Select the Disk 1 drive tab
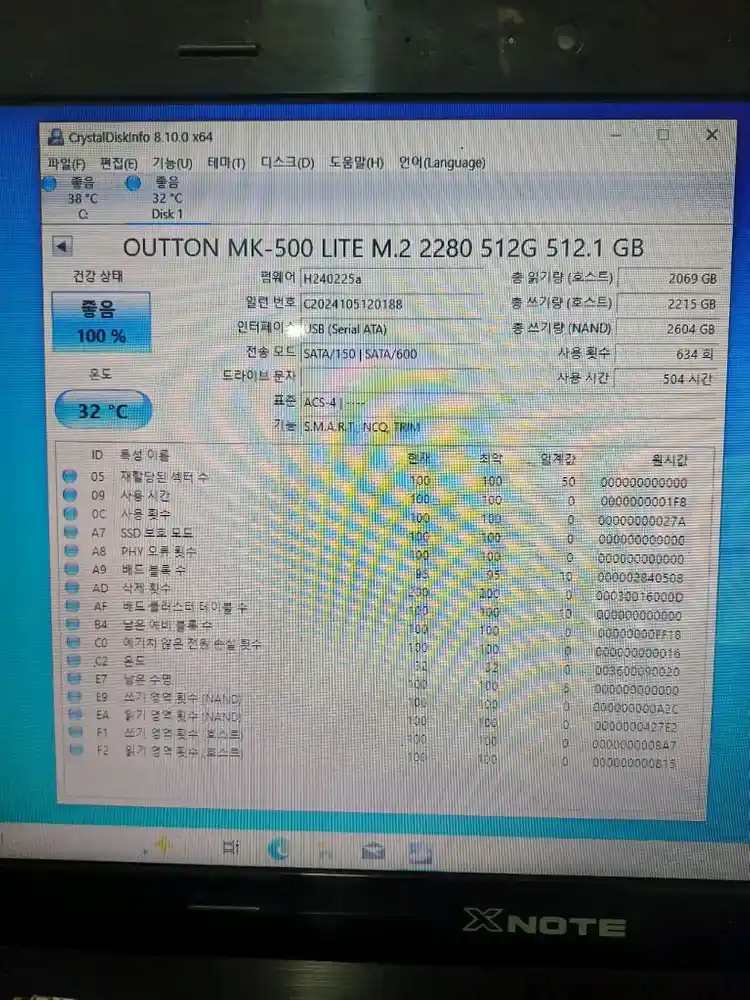This screenshot has height=1000, width=750. (x=167, y=198)
